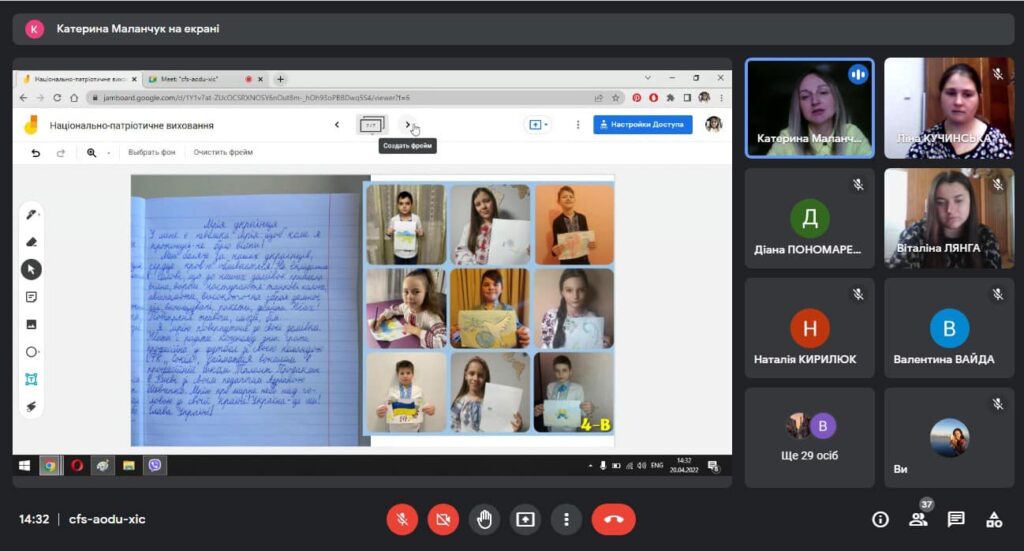The width and height of the screenshot is (1024, 551).
Task: Open the 'Ще 29 осіб' participants tile
Action: pyautogui.click(x=809, y=438)
